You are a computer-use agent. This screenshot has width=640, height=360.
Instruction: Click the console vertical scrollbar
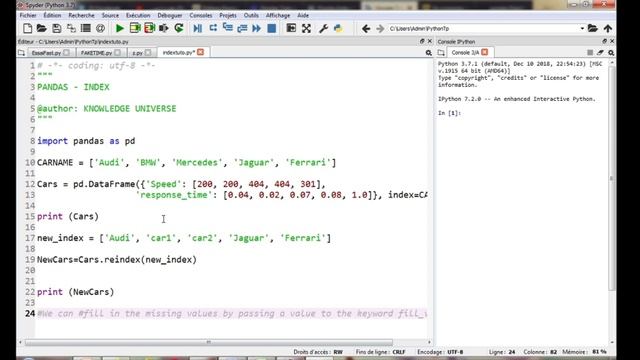611,178
